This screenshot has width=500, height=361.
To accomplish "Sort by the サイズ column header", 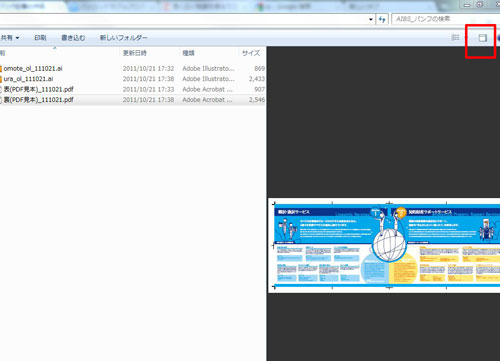I will [x=251, y=53].
